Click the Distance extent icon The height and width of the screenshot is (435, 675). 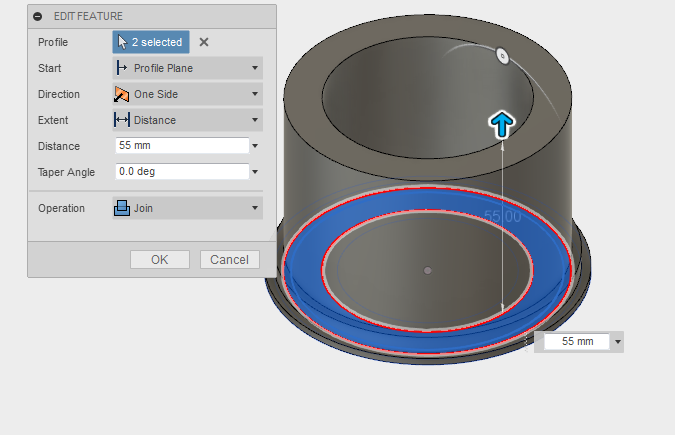tap(121, 120)
